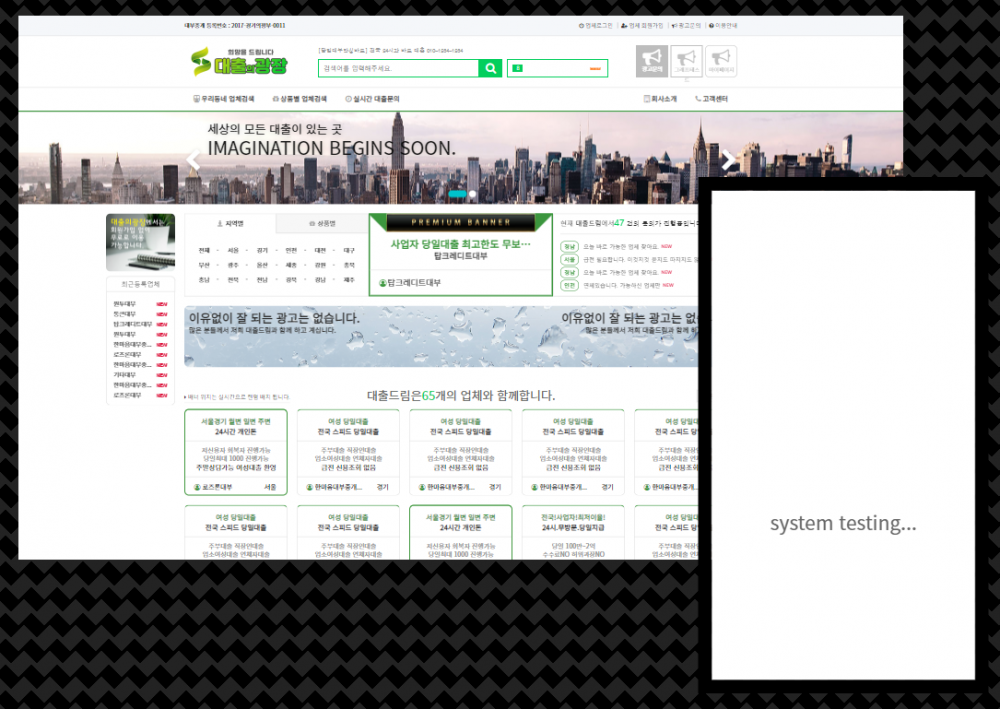Click the green search magnifier icon
The height and width of the screenshot is (709, 1000).
489,68
